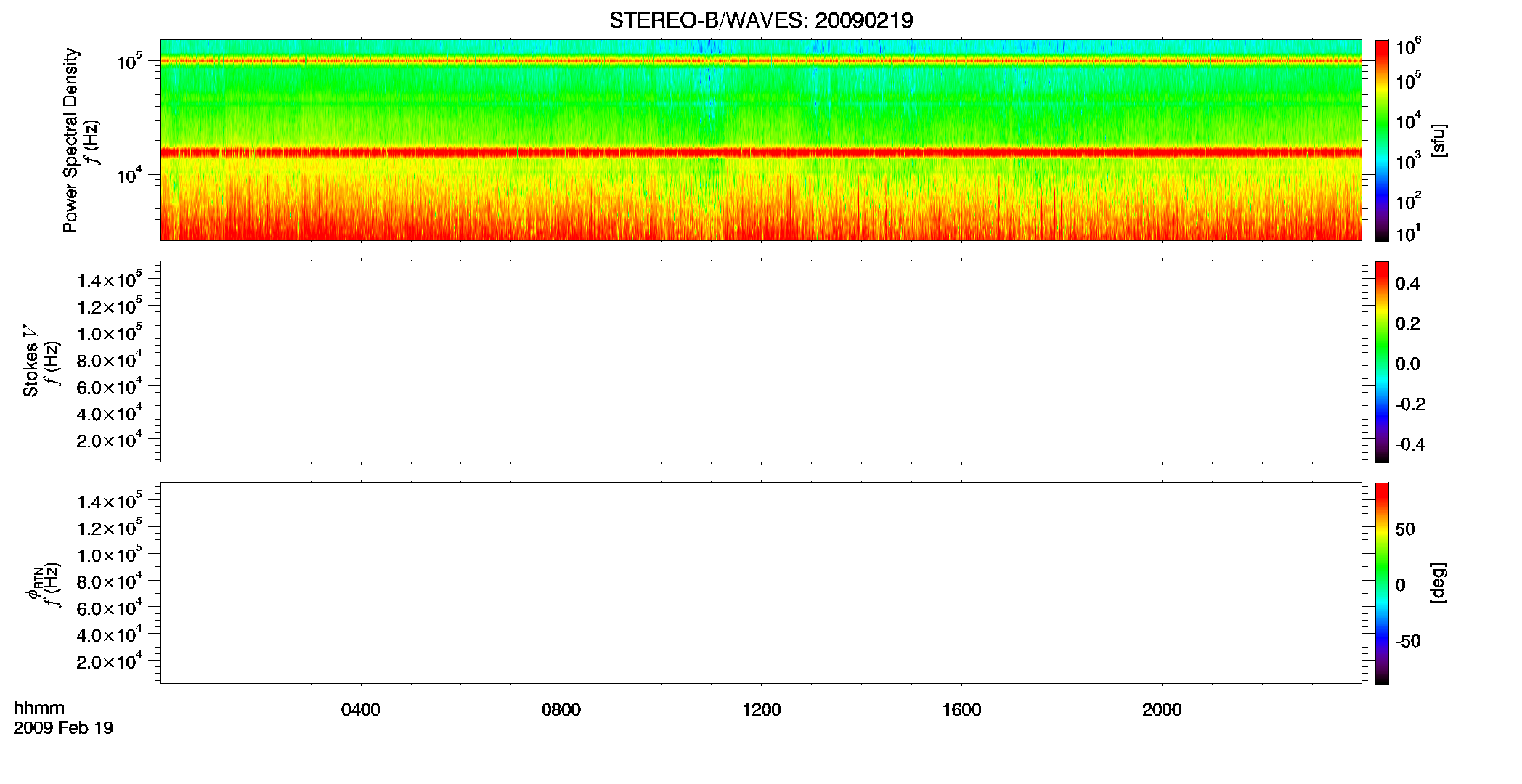The height and width of the screenshot is (784, 1522).
Task: Click the red band near 15 kHz in spectrogram
Action: 761,152
